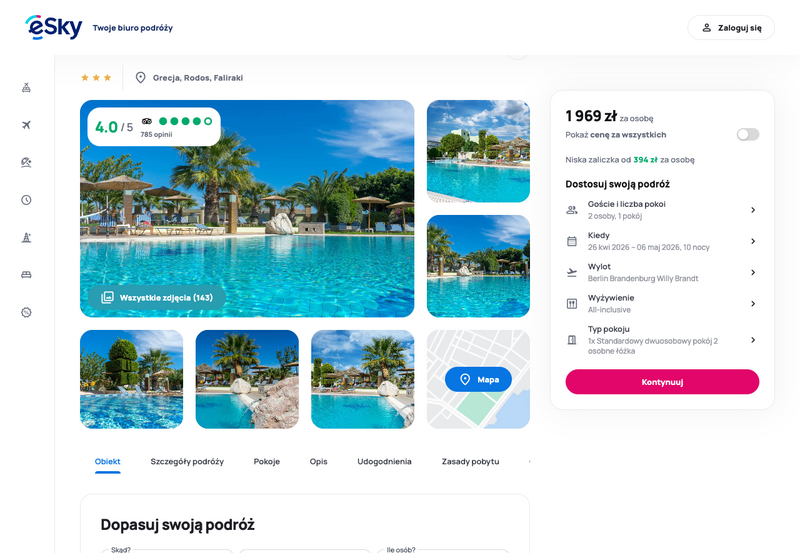Expand the Wylot departure airport option
Screen dimensions: 800x553
coord(662,272)
